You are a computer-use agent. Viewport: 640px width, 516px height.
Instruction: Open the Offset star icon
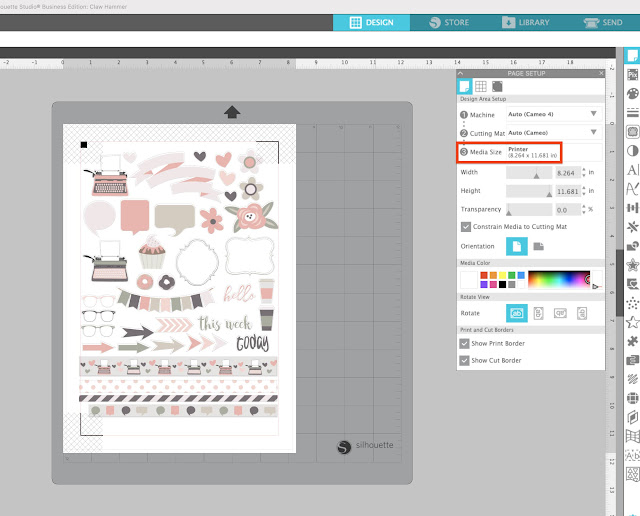632,265
